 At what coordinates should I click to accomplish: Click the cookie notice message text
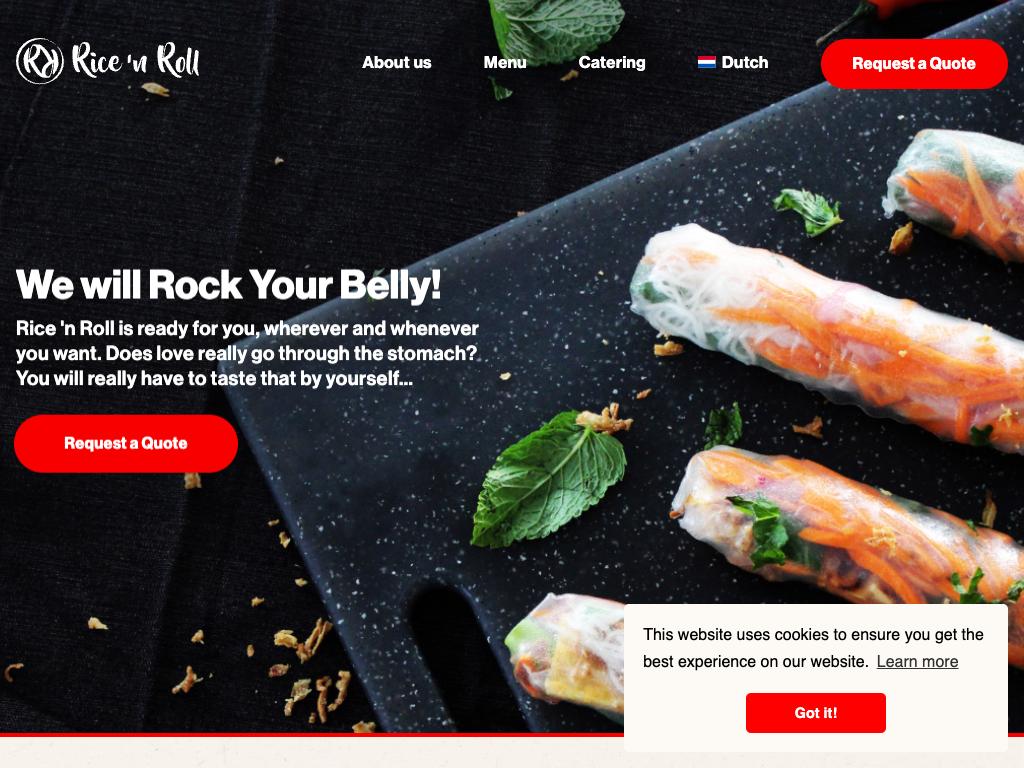pyautogui.click(x=813, y=648)
